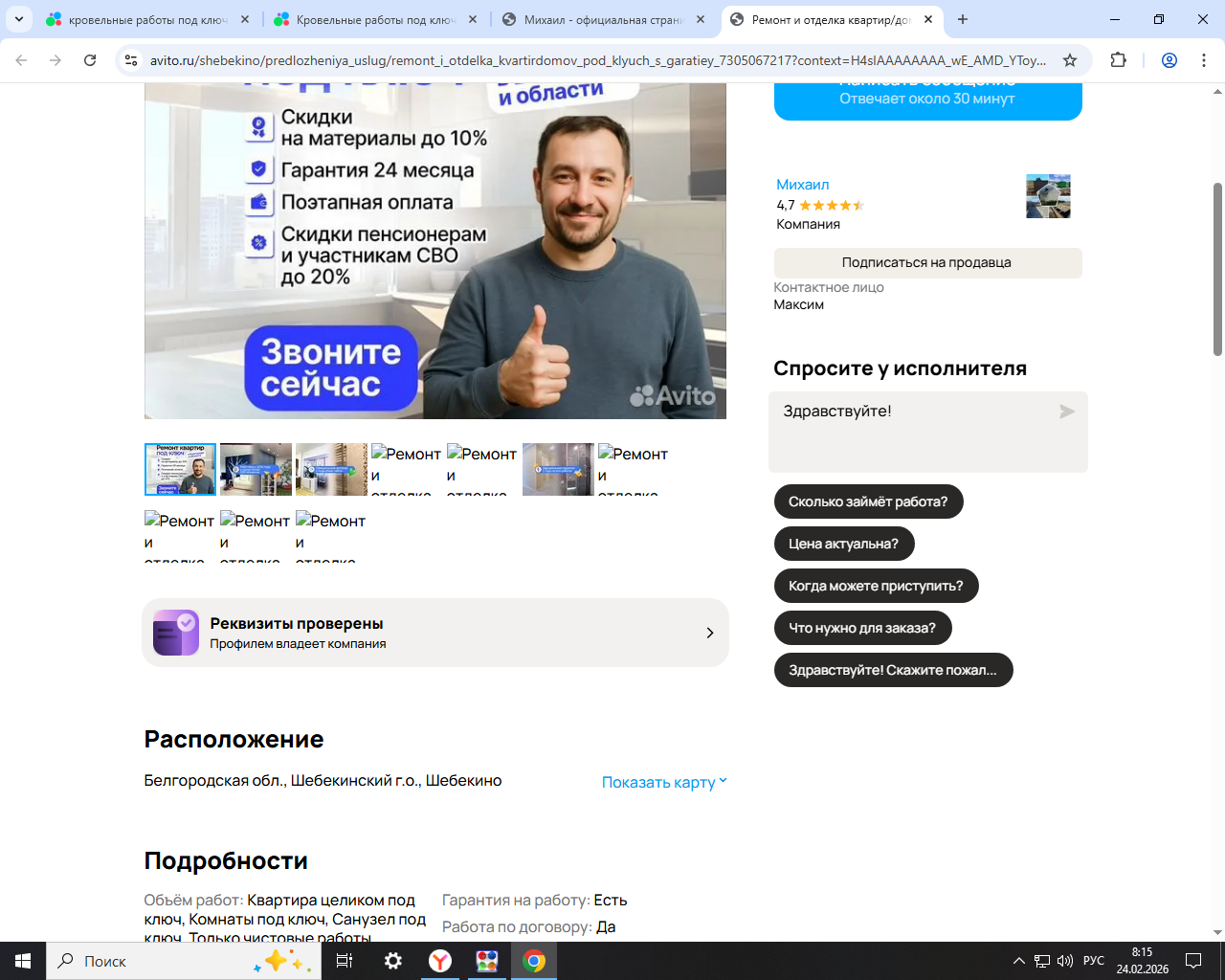Reload the Avito page

pyautogui.click(x=90, y=60)
